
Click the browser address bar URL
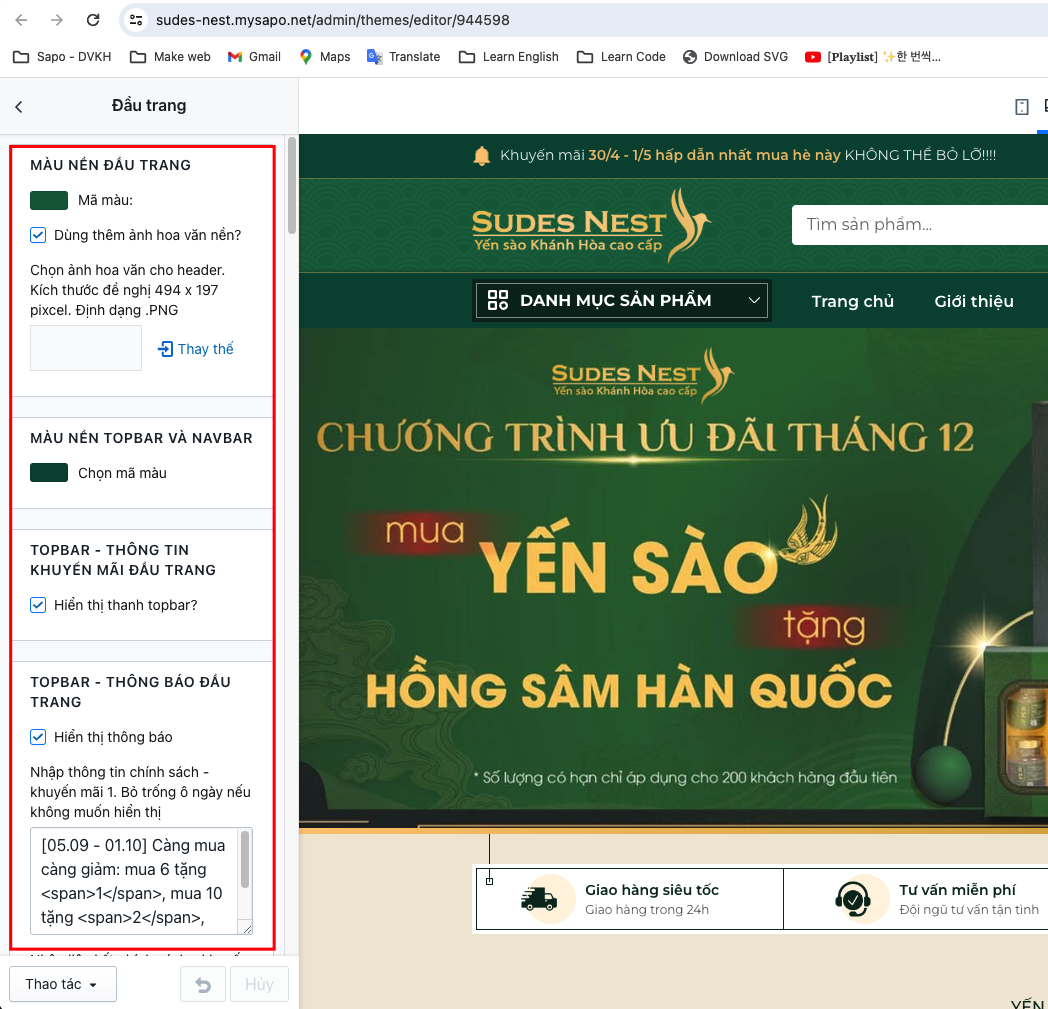333,20
